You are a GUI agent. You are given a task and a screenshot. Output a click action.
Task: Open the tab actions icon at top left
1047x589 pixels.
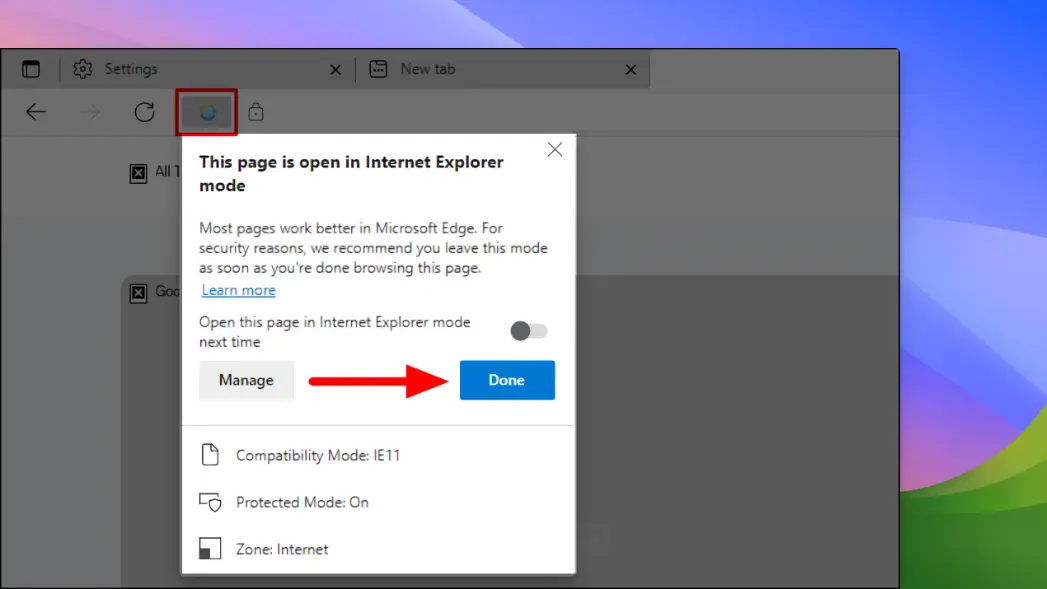tap(30, 68)
